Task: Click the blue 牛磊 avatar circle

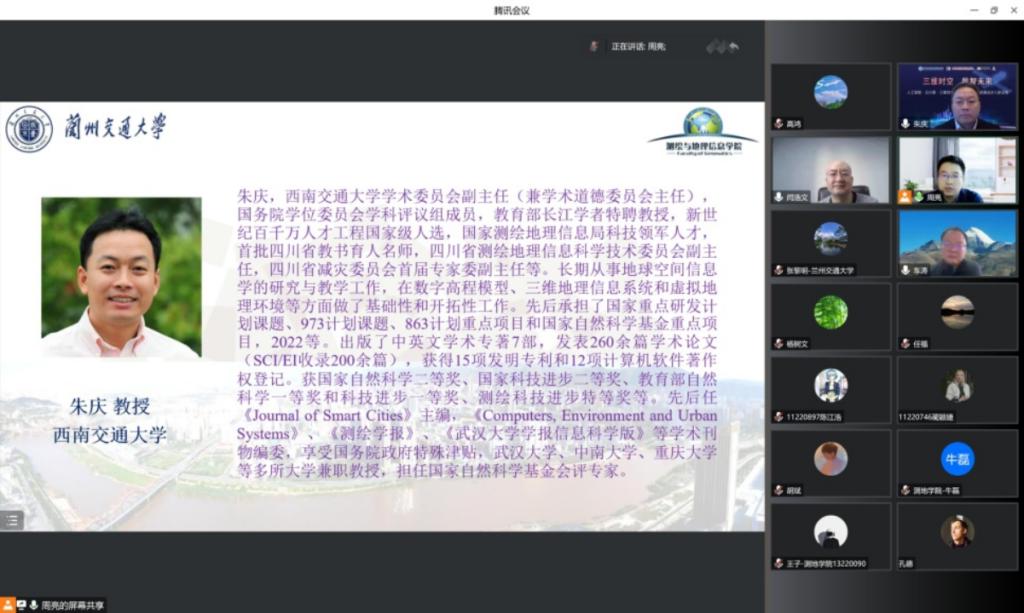Action: 957,459
